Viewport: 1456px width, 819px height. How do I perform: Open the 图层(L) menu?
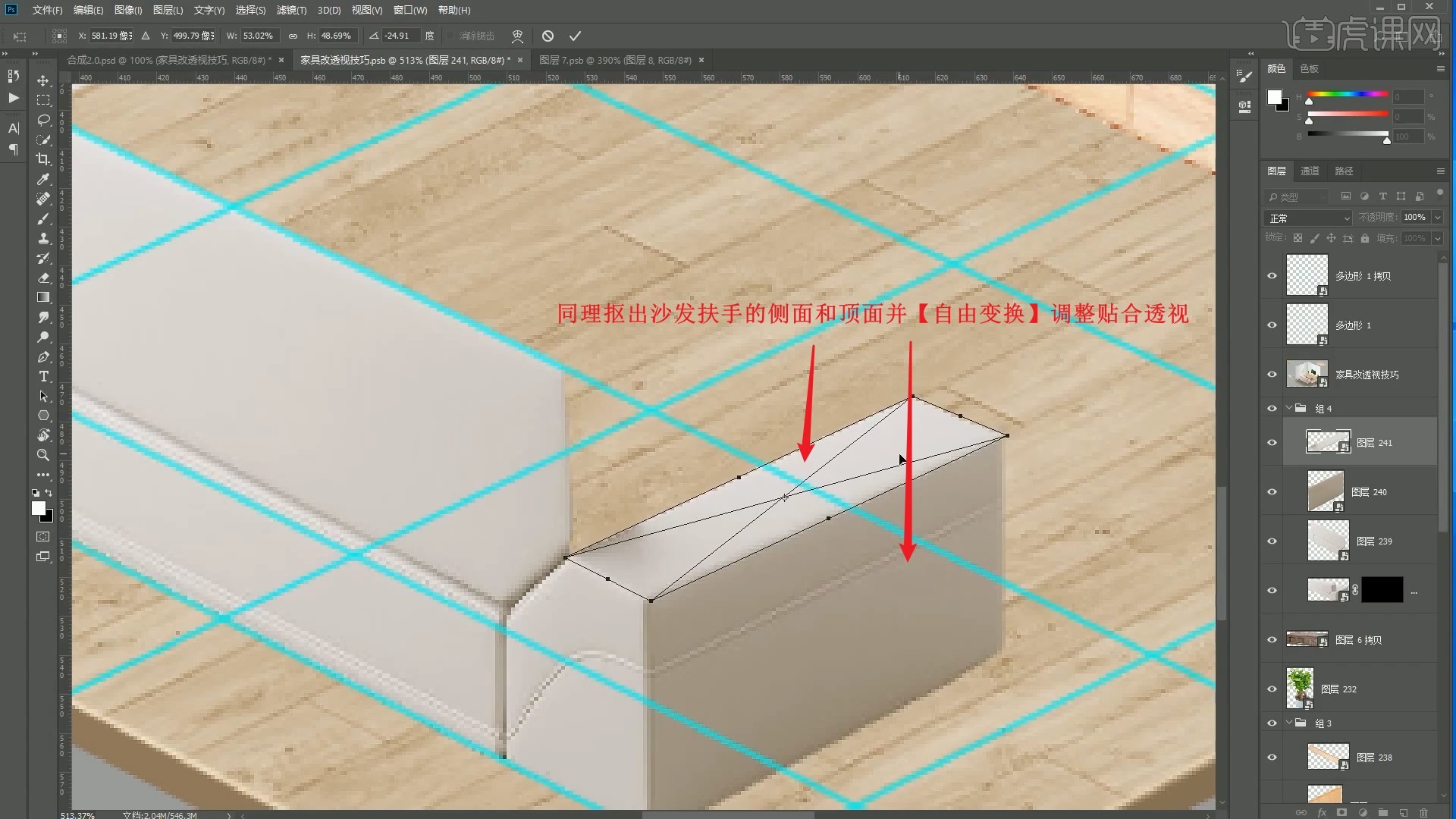168,10
